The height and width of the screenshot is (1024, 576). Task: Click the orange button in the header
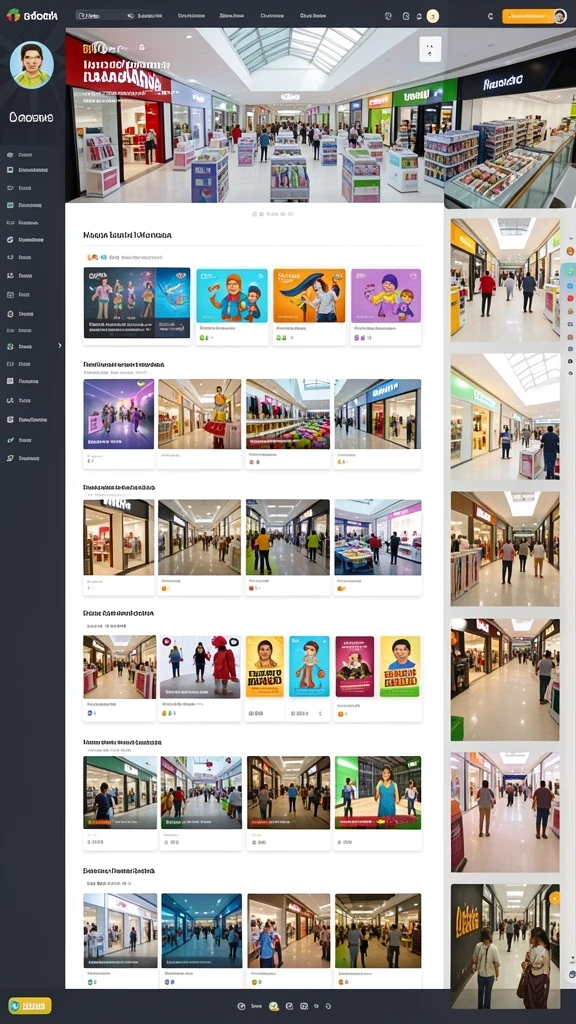click(528, 16)
